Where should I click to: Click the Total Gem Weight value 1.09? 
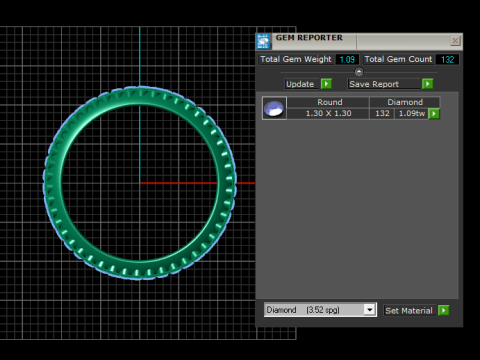(x=347, y=59)
